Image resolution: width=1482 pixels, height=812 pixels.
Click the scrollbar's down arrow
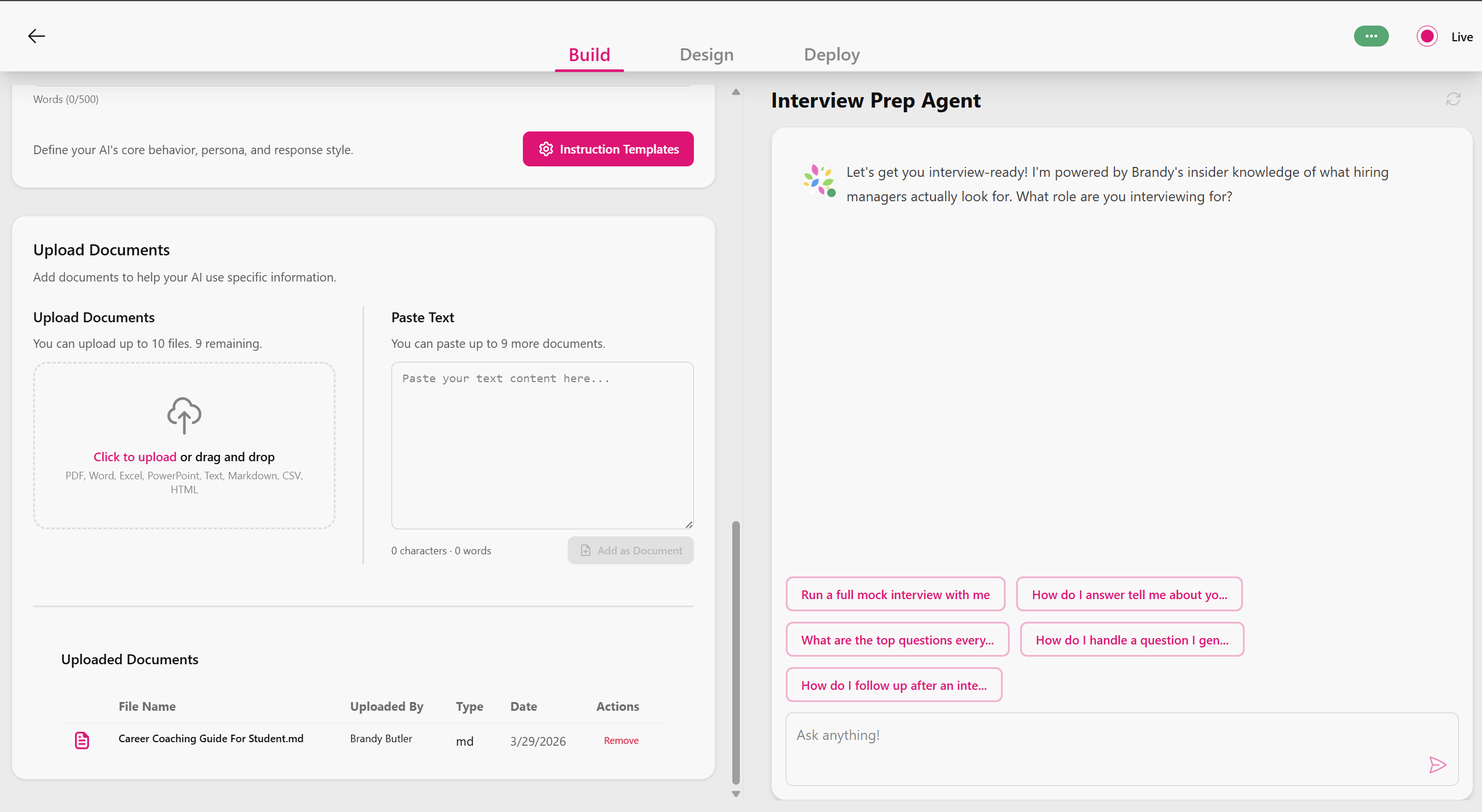tap(735, 793)
